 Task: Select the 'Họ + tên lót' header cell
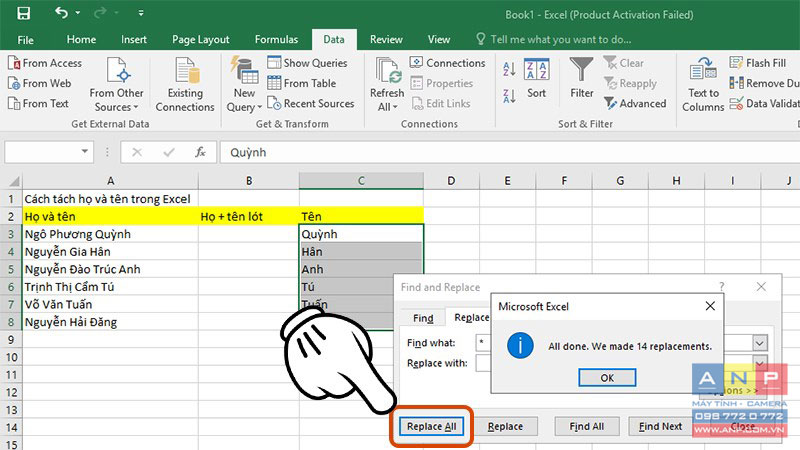tap(248, 216)
